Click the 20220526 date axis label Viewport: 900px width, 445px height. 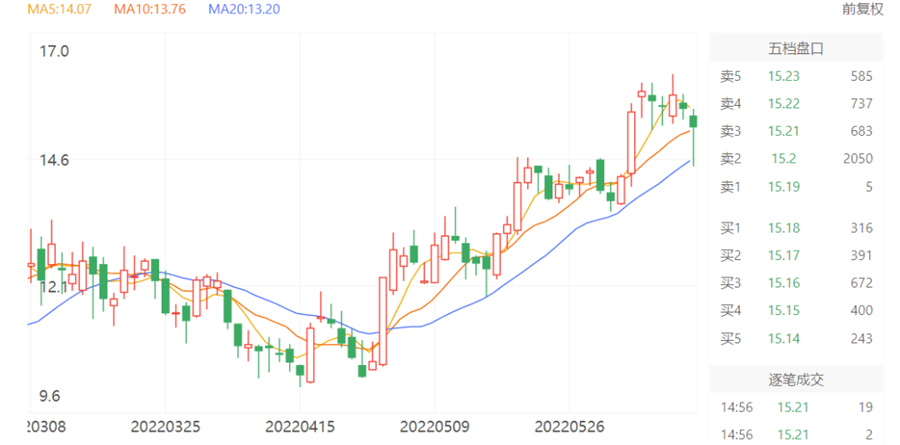coord(569,427)
